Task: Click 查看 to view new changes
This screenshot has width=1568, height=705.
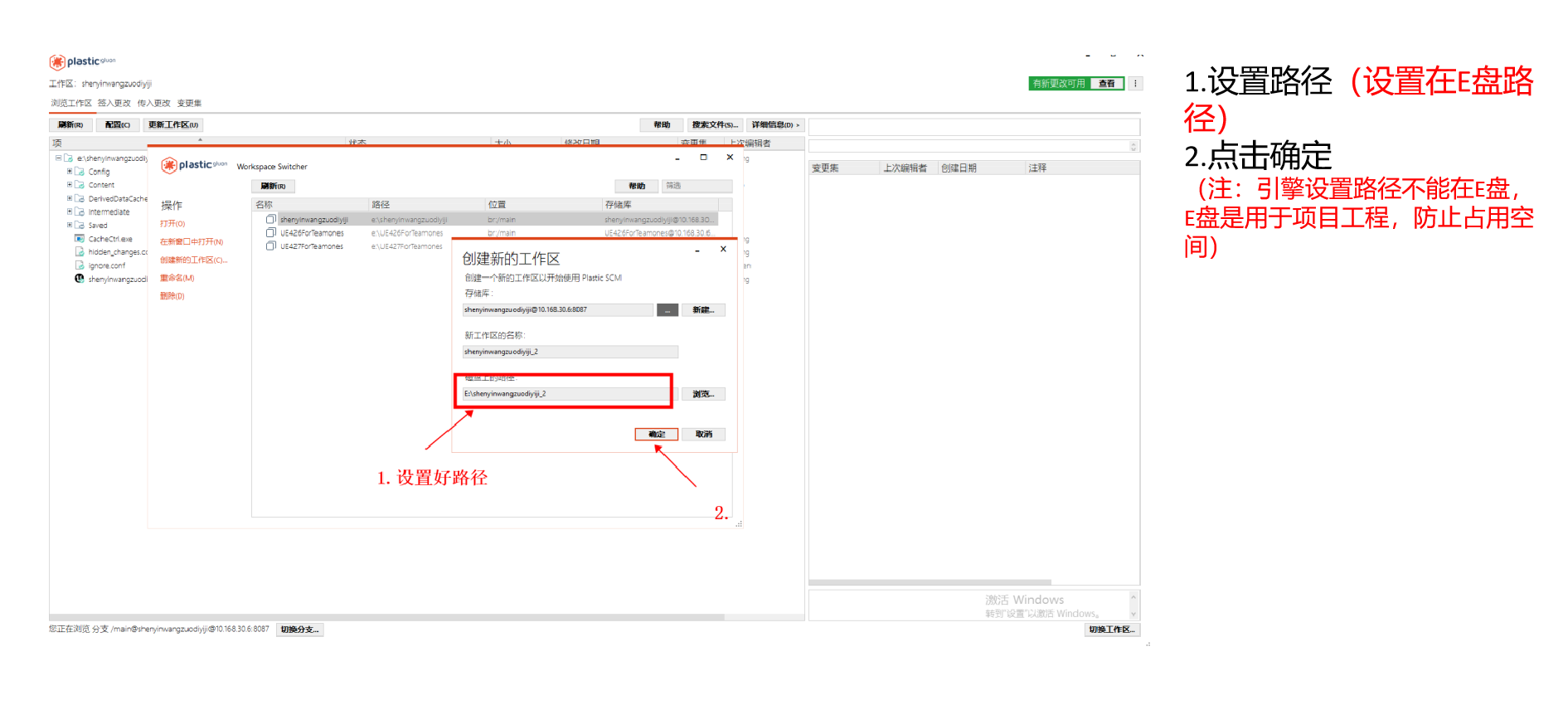Action: click(x=1107, y=84)
